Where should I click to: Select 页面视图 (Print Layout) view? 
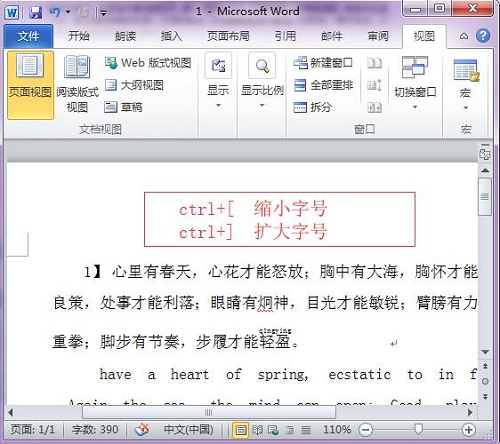coord(30,85)
